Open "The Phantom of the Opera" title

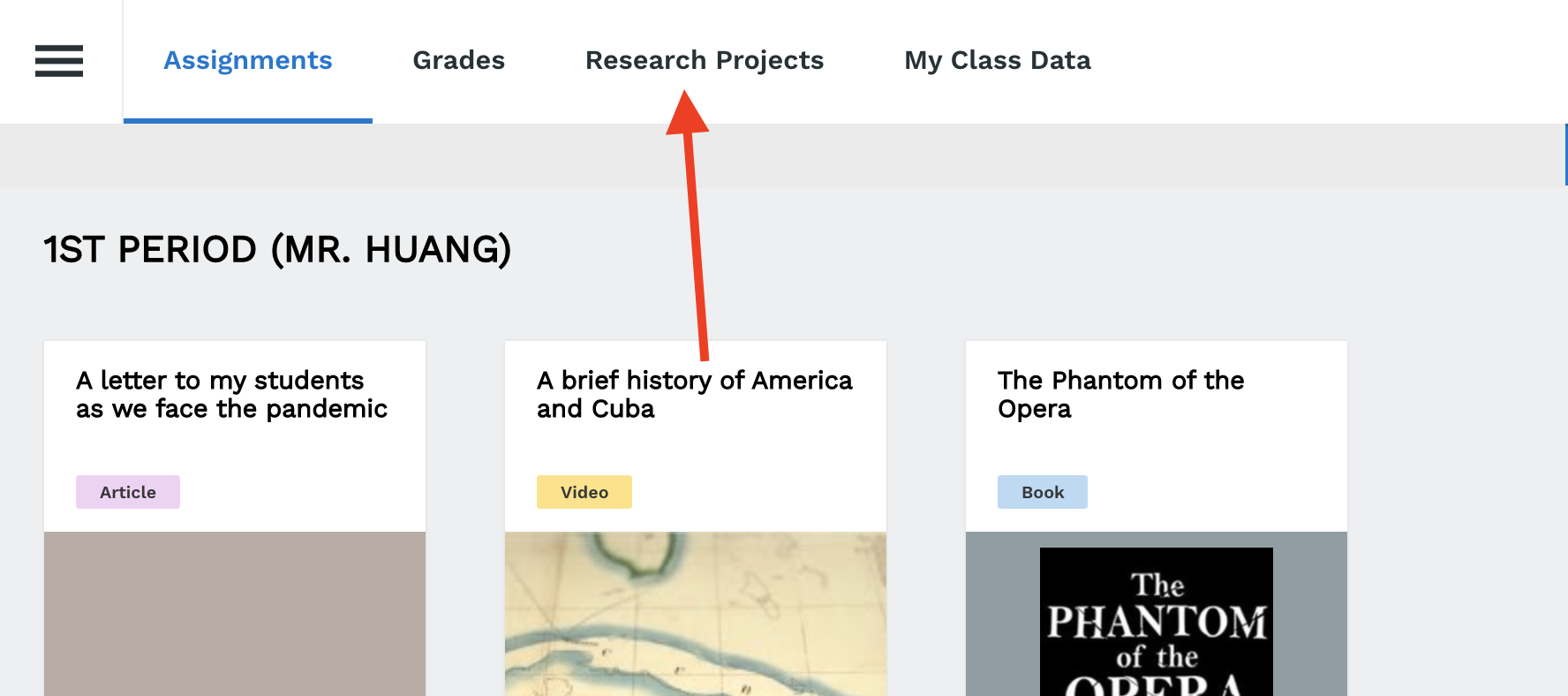(x=1120, y=395)
